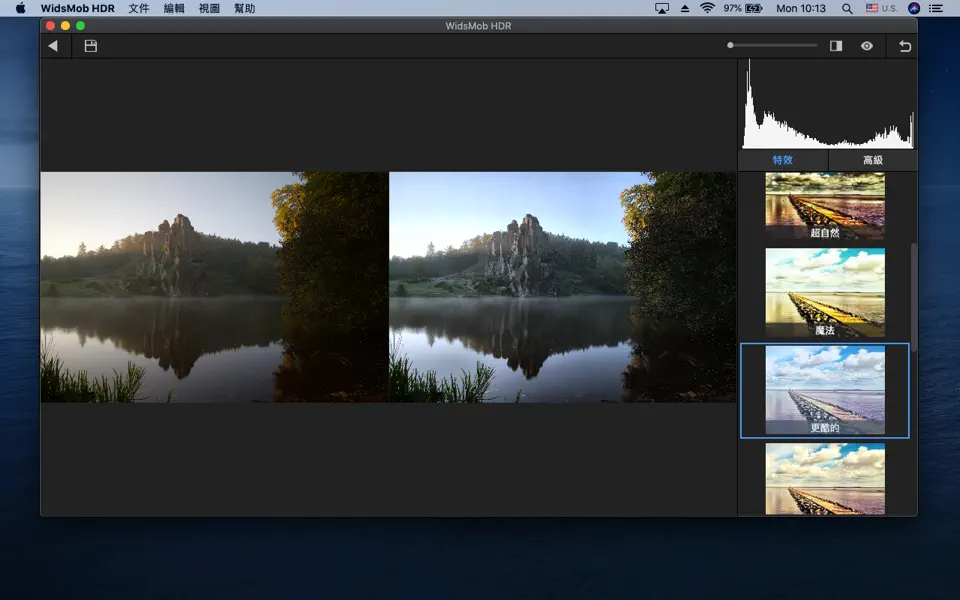Open the 視圖 menu

[x=210, y=8]
